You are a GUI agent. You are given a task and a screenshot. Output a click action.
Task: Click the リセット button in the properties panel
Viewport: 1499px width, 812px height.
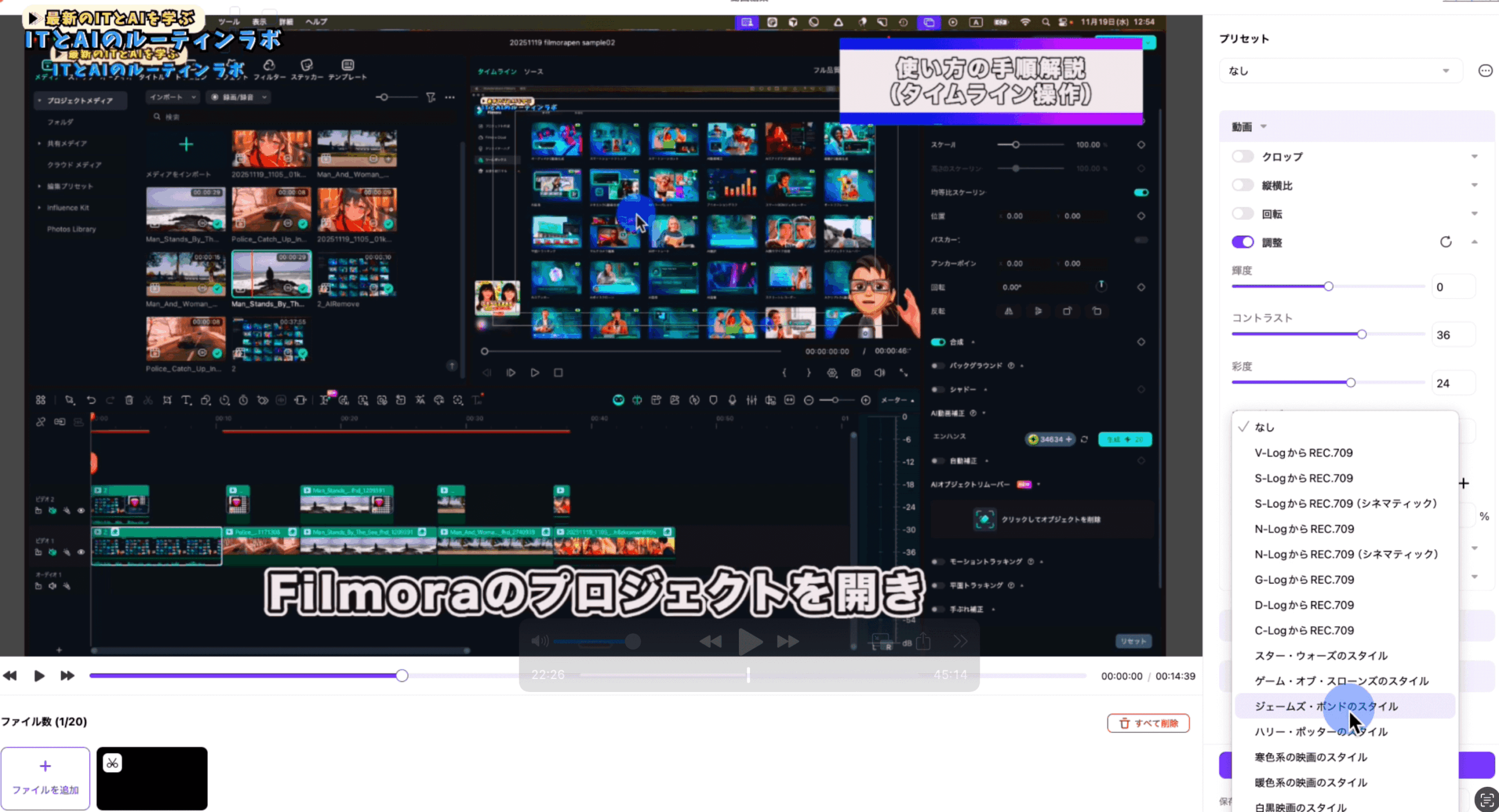1133,641
